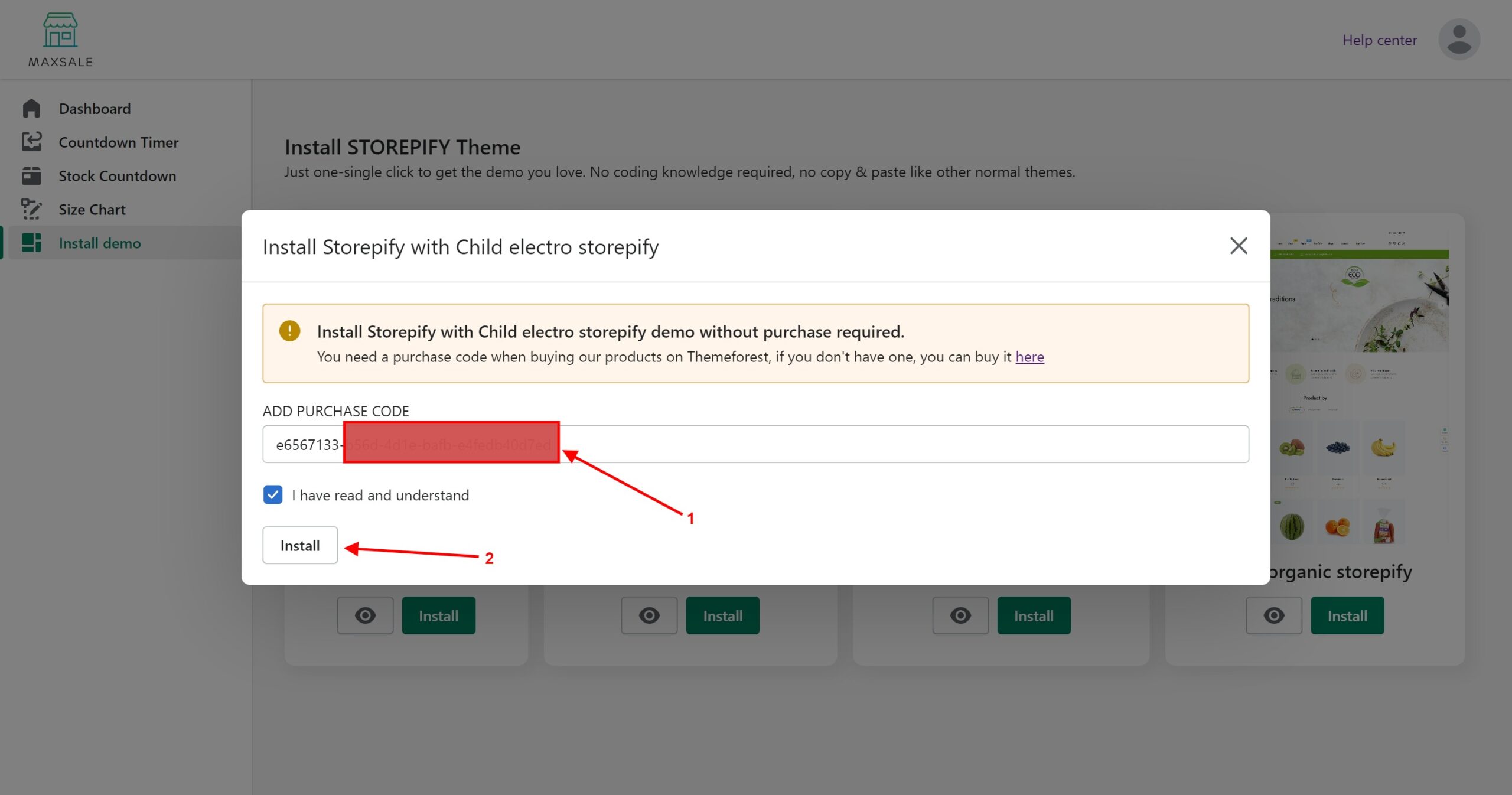The image size is (1512, 795).
Task: Open Stock Countdown from the sidebar
Action: tap(117, 176)
